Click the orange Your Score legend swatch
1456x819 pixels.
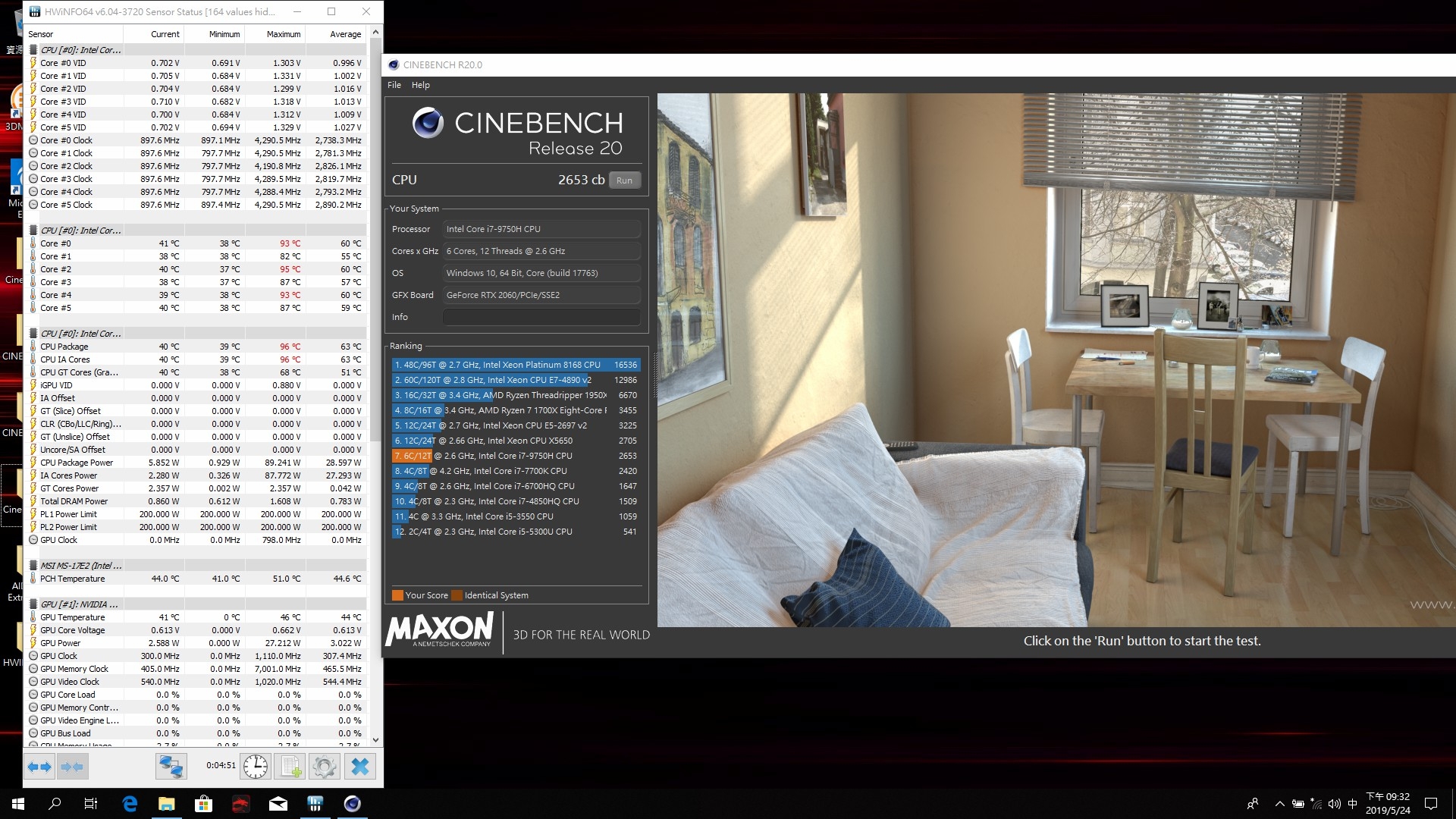point(397,595)
